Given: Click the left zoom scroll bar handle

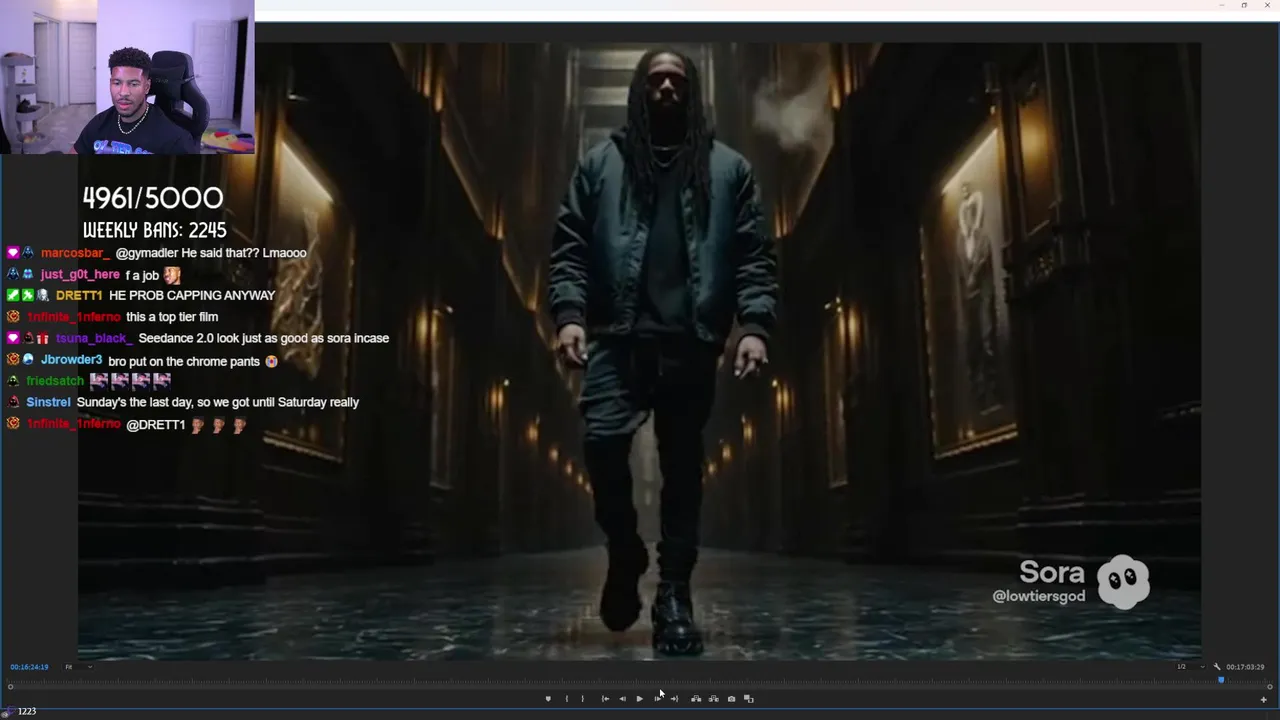Looking at the screenshot, I should [10, 687].
